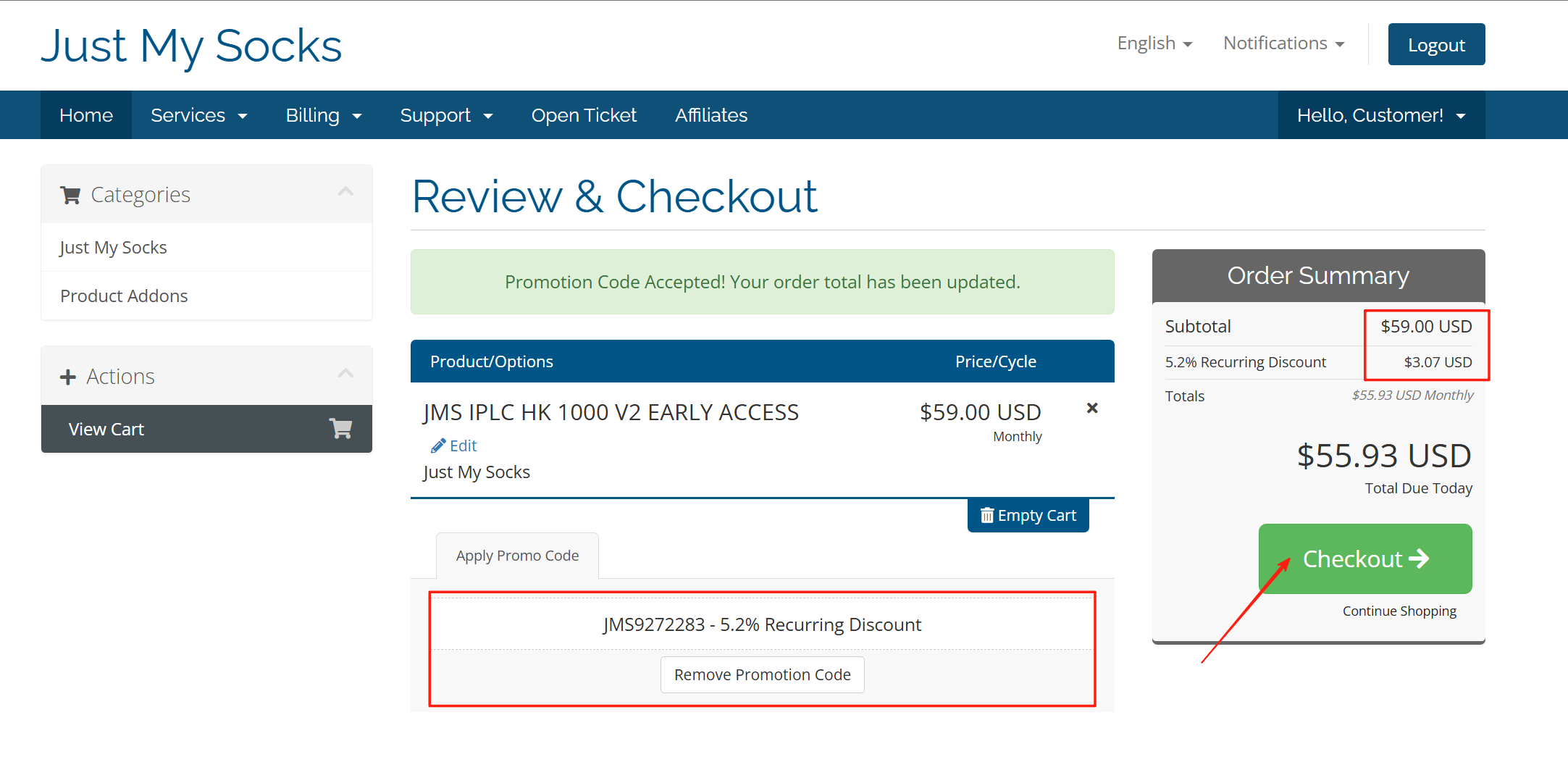Screen dimensions: 1568x757
Task: Click the plus icon beside Actions
Action: coord(68,377)
